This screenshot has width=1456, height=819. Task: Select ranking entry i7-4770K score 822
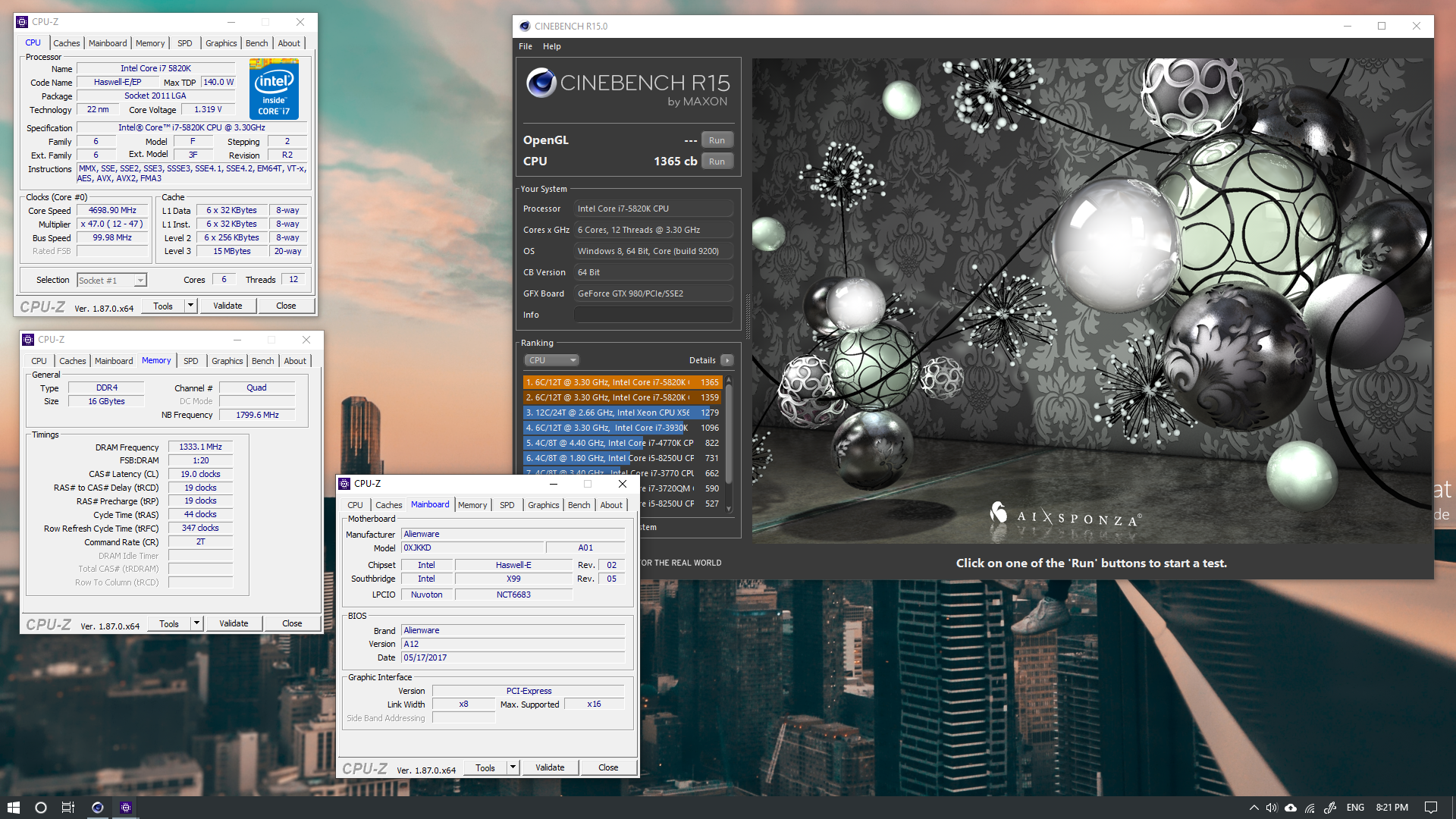tap(622, 443)
